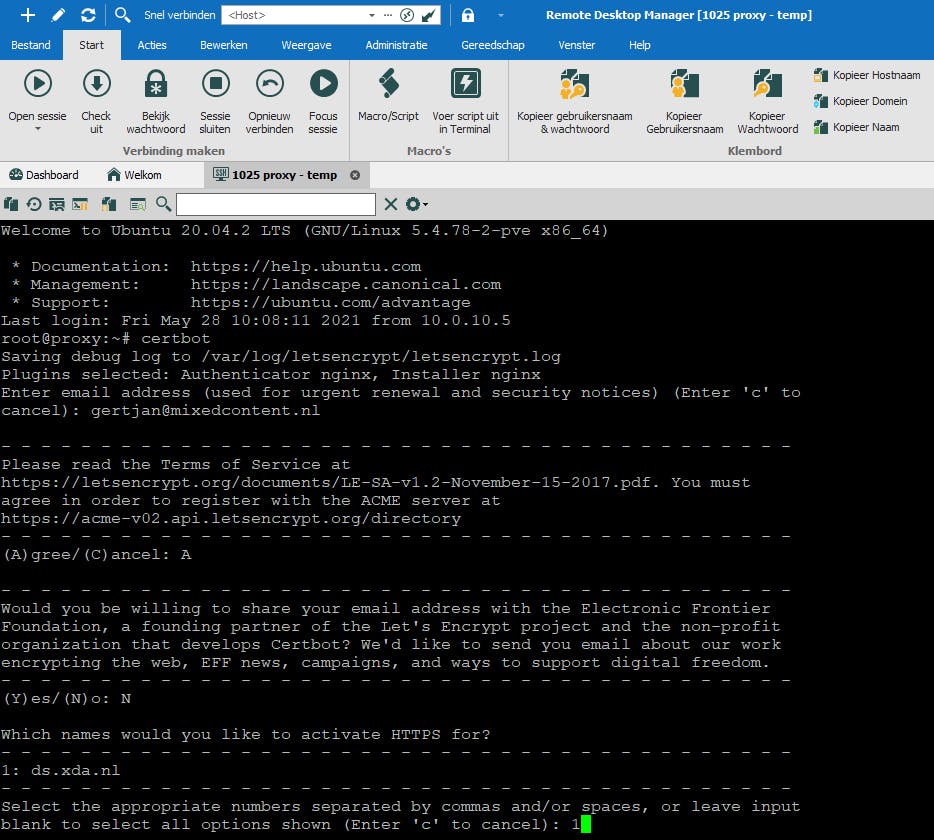Click the Kopieer Domein button

pyautogui.click(x=860, y=101)
